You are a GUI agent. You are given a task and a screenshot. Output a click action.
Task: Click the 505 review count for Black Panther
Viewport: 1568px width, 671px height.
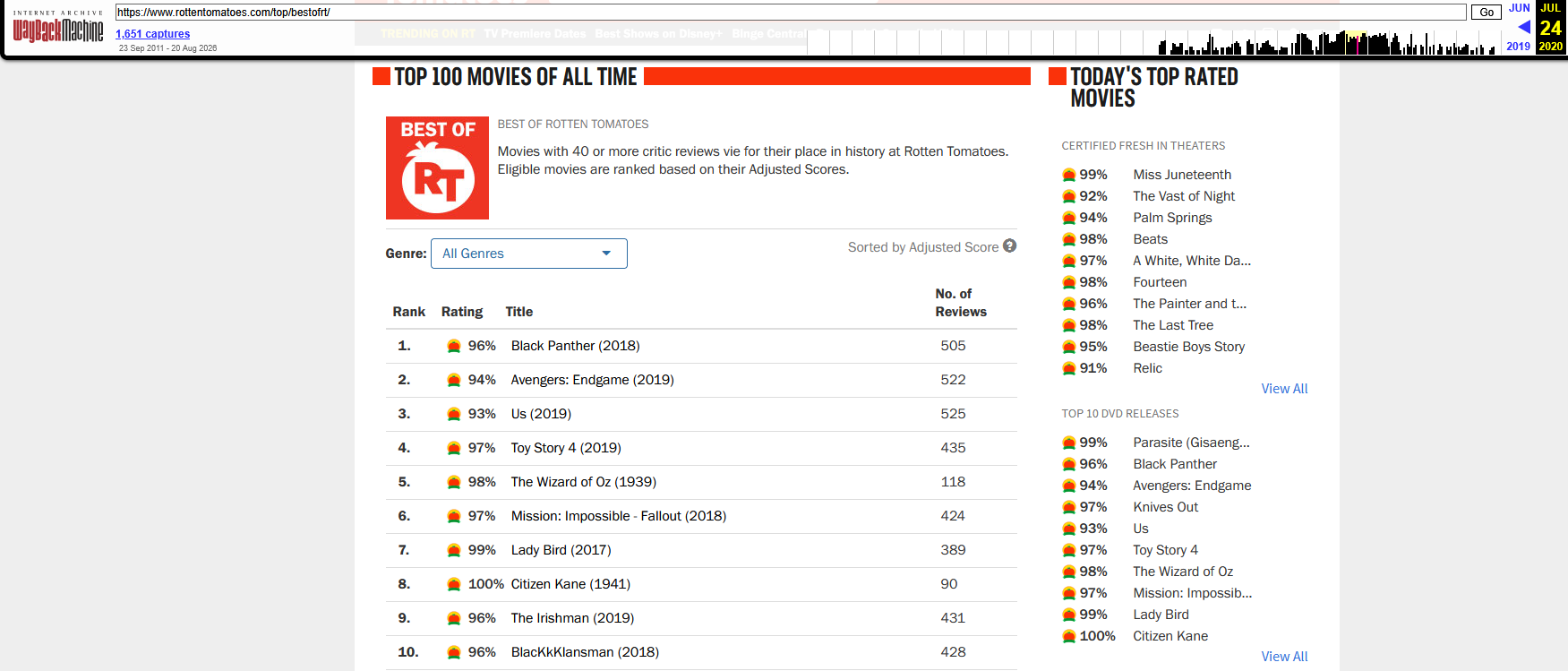tap(953, 346)
